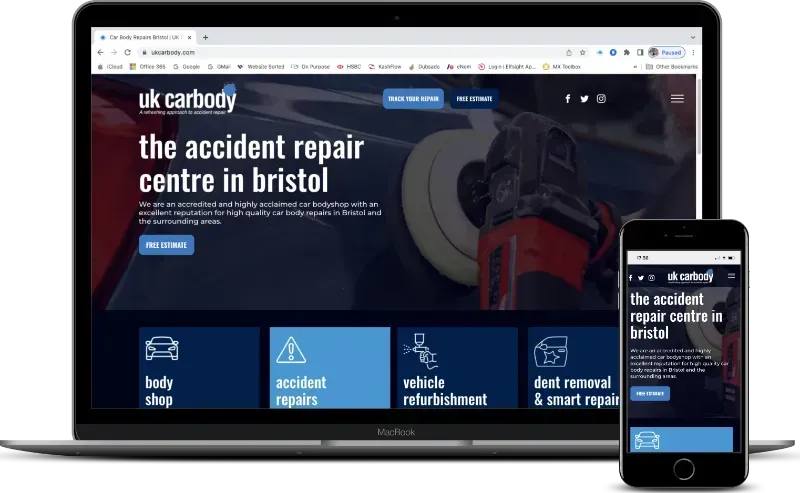Open the Login Elfsight bookmark
This screenshot has width=800, height=493.
tap(507, 66)
